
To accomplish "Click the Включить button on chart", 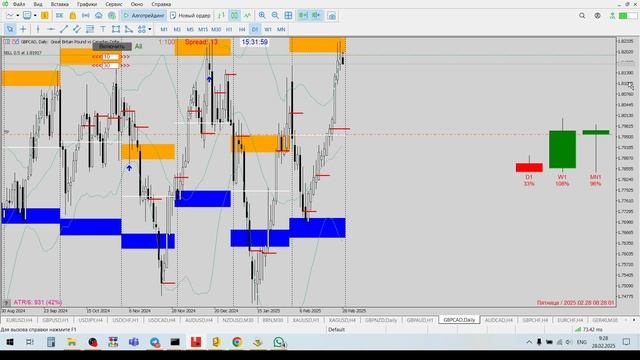I will click(x=112, y=46).
